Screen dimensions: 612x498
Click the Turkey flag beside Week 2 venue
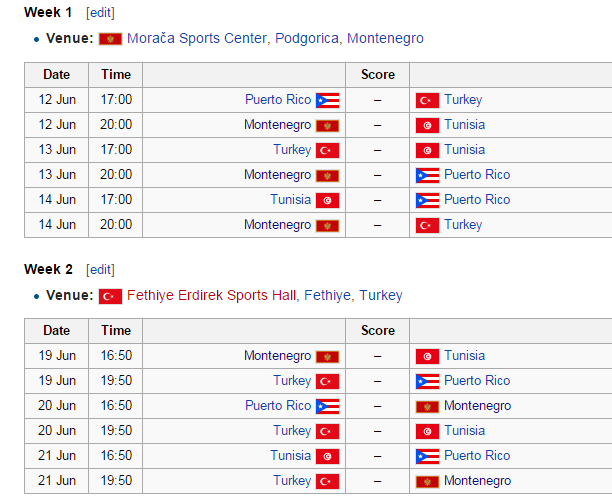[110, 296]
